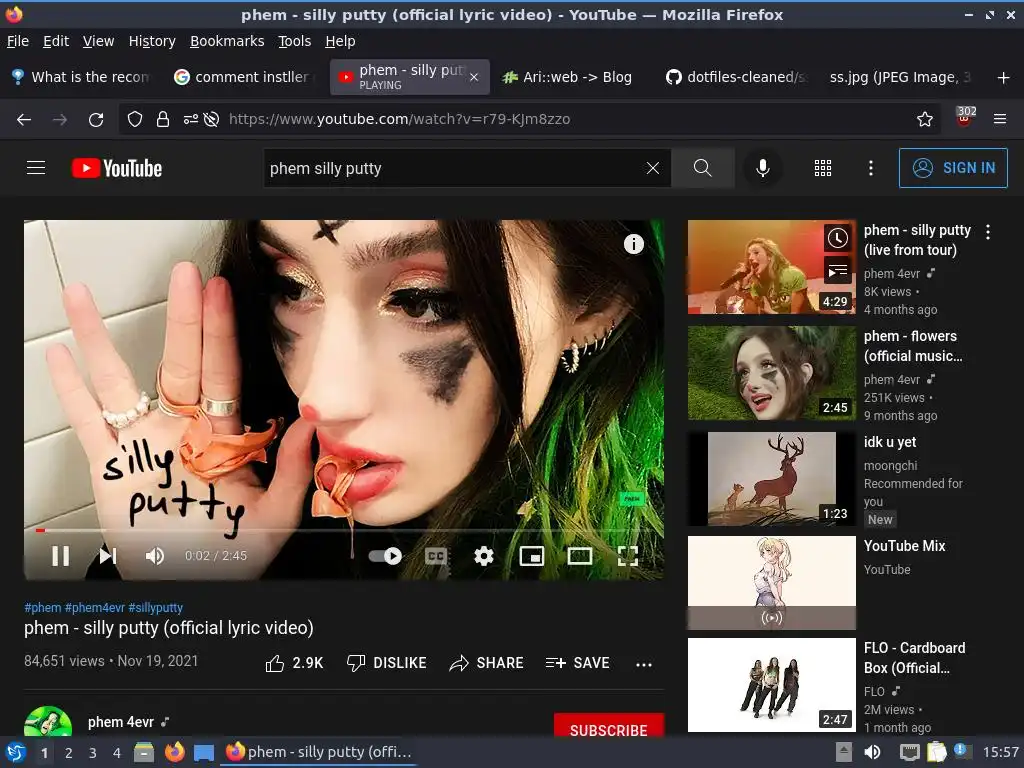Image resolution: width=1024 pixels, height=768 pixels.
Task: Open a new browser tab
Action: [1004, 78]
